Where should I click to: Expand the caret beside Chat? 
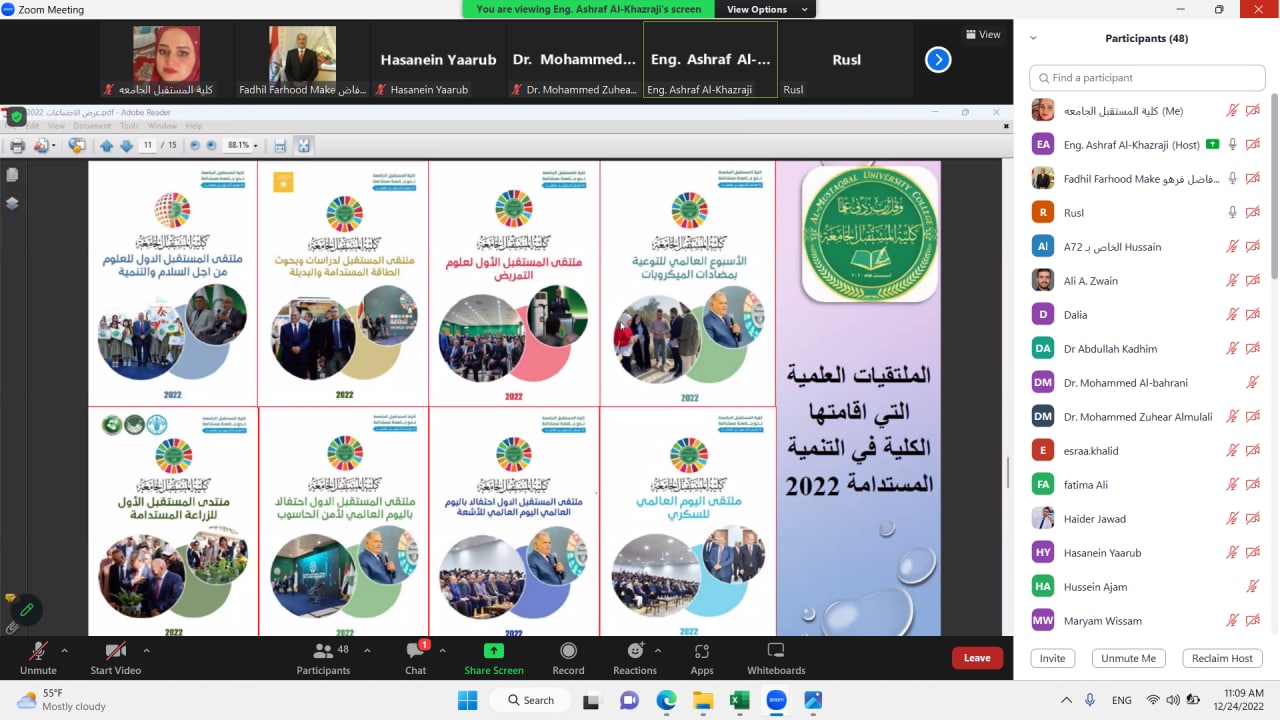[x=442, y=651]
